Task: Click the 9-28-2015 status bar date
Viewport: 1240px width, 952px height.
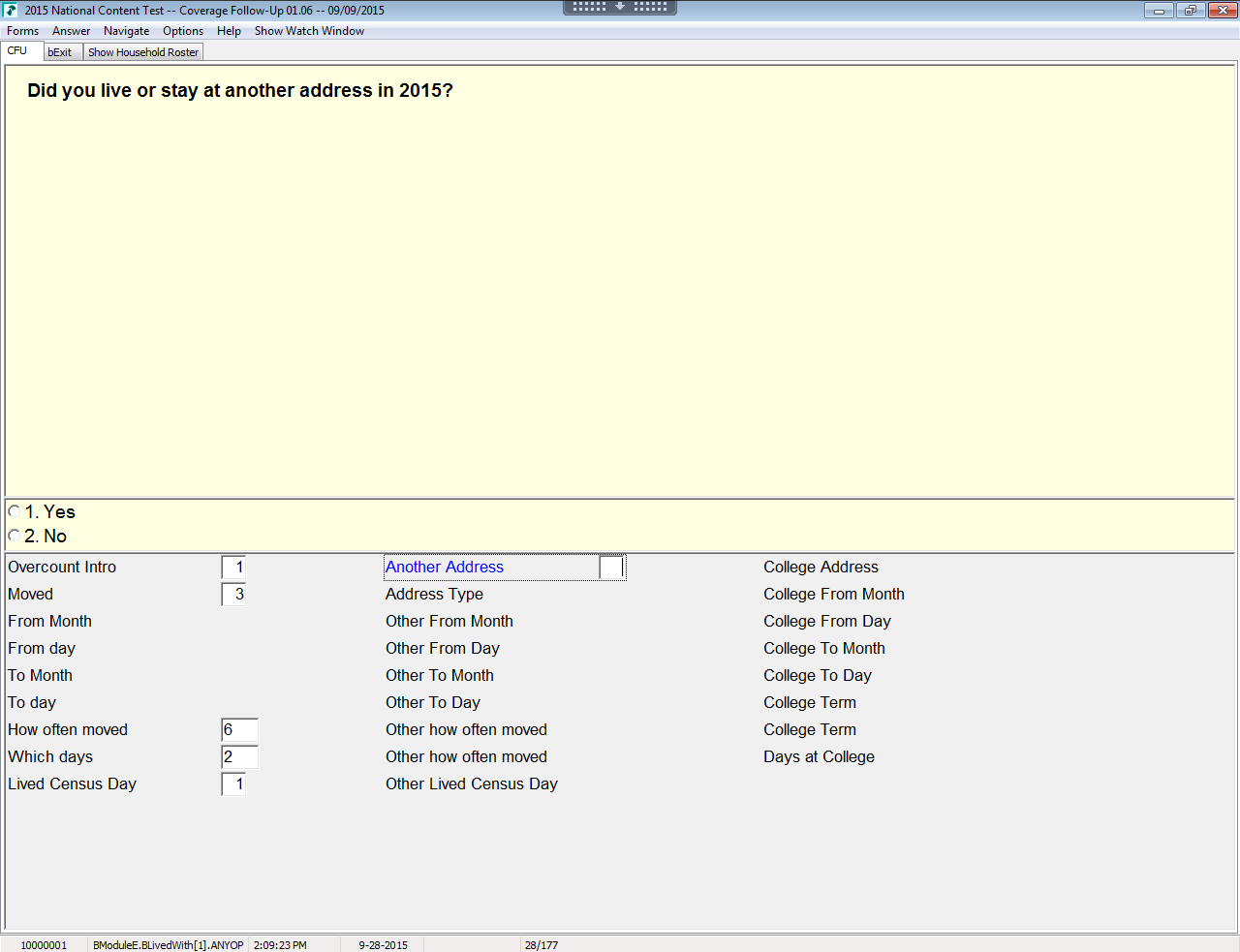Action: [383, 945]
